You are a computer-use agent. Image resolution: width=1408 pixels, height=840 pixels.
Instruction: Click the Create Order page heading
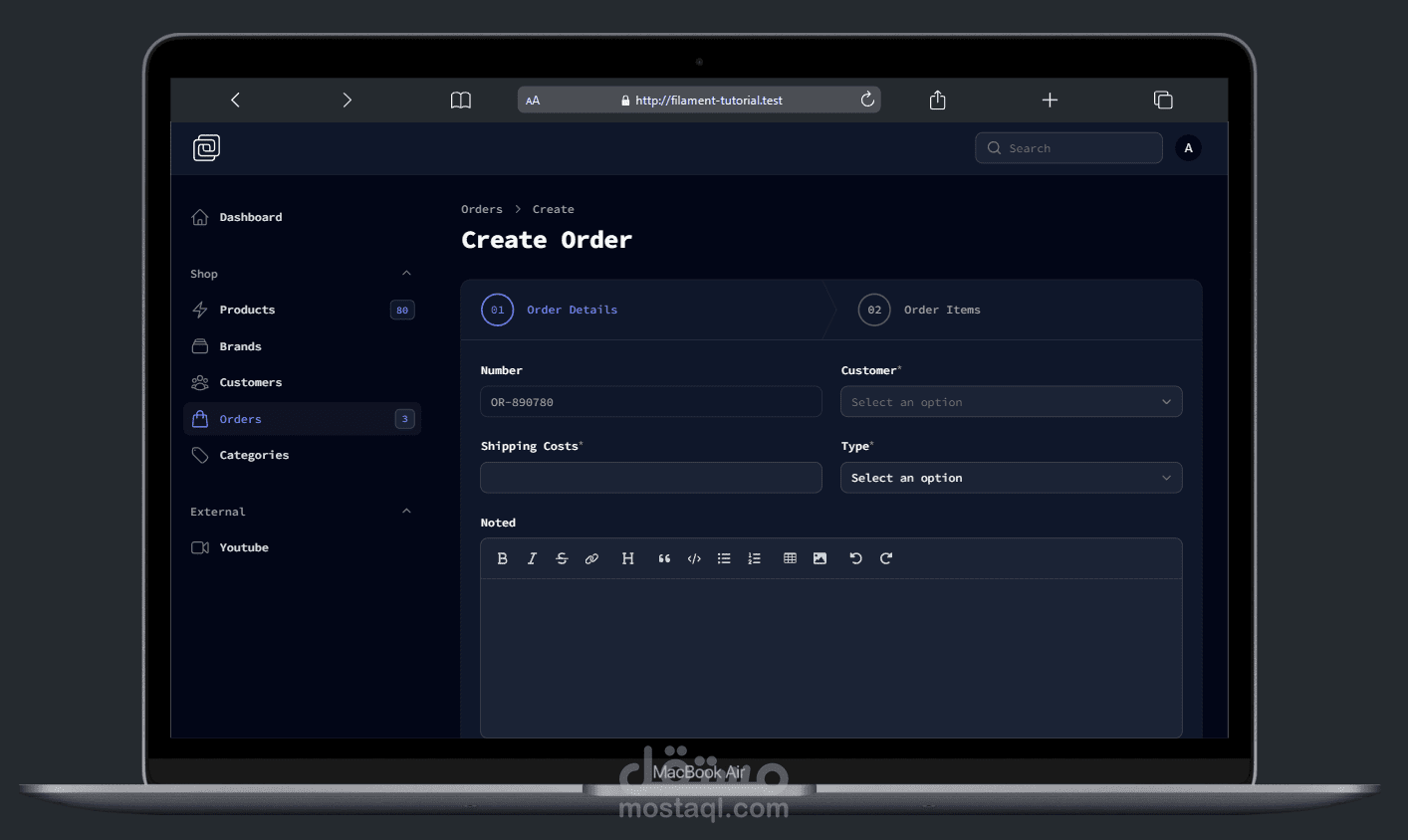(x=547, y=240)
